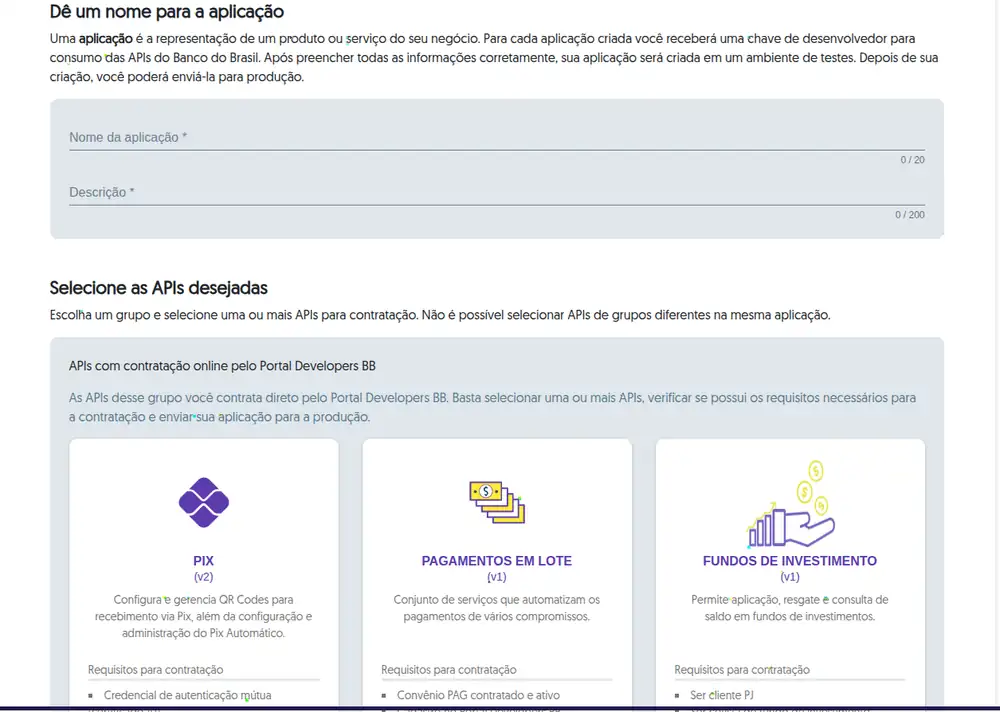Click the 'Dê um nome para a aplicação' heading
The width and height of the screenshot is (1000, 712).
167,11
